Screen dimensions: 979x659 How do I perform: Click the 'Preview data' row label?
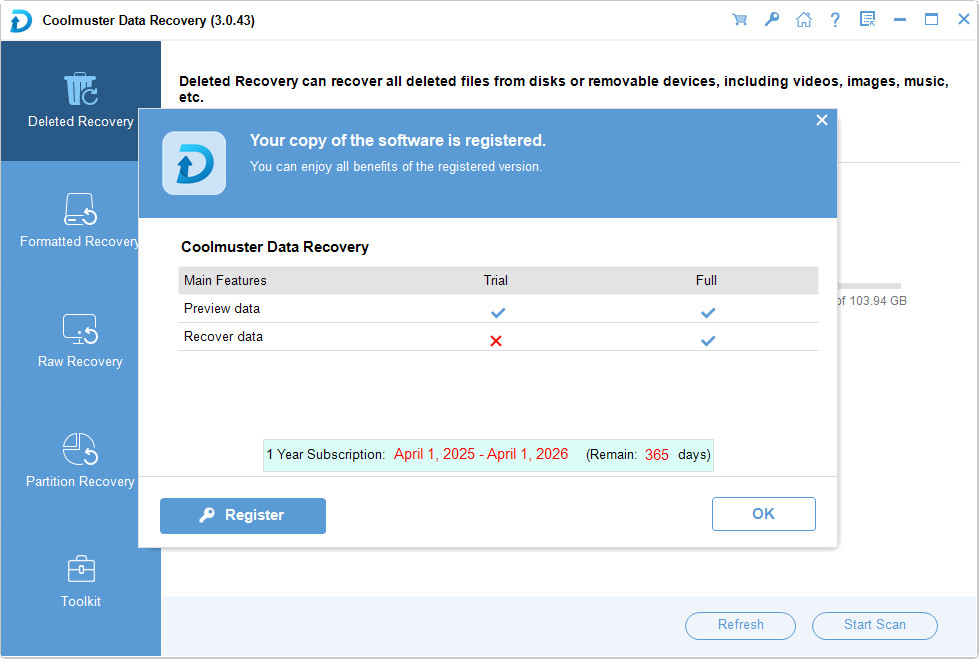point(222,309)
